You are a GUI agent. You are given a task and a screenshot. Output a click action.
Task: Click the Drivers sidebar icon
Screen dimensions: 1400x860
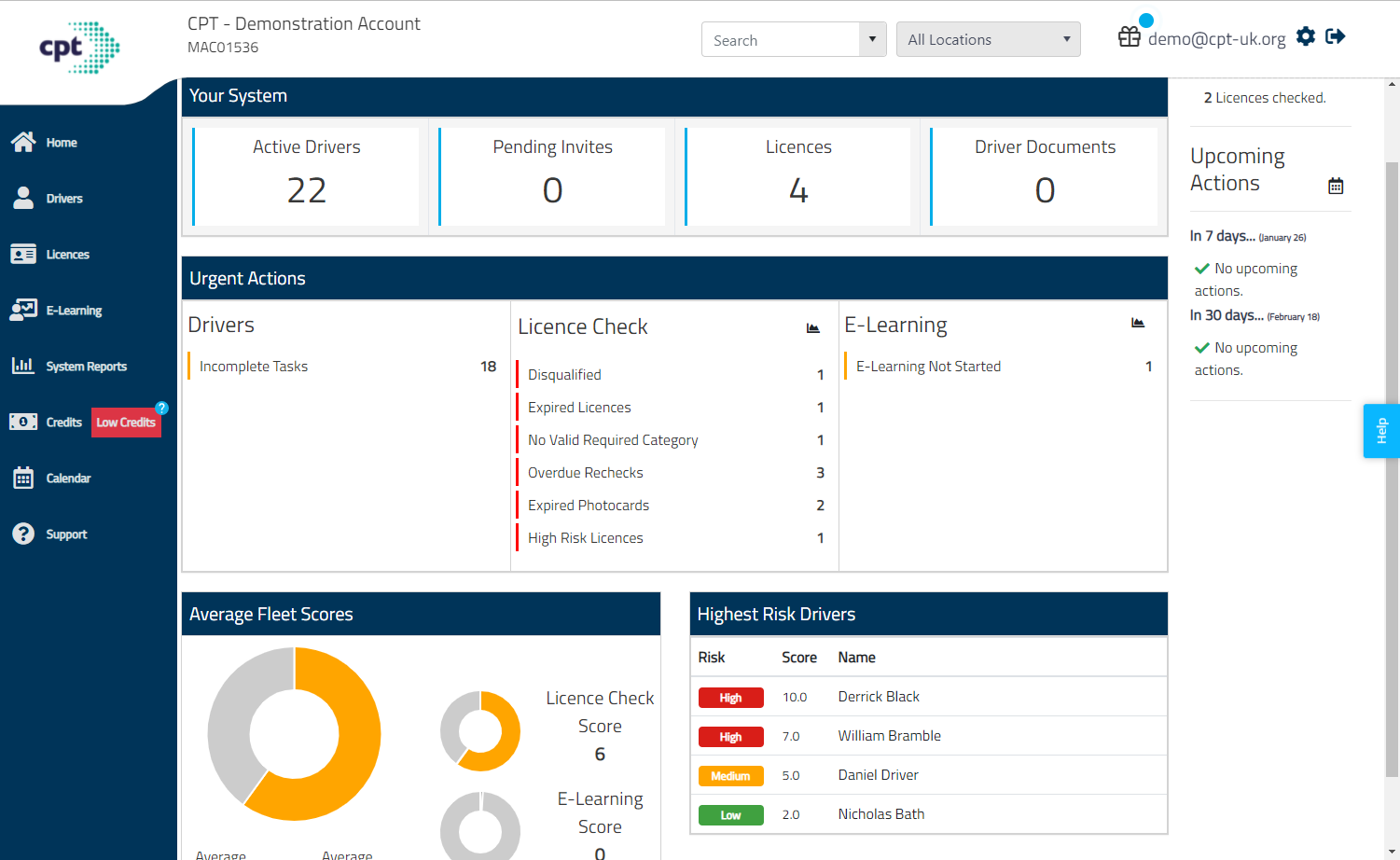(23, 198)
